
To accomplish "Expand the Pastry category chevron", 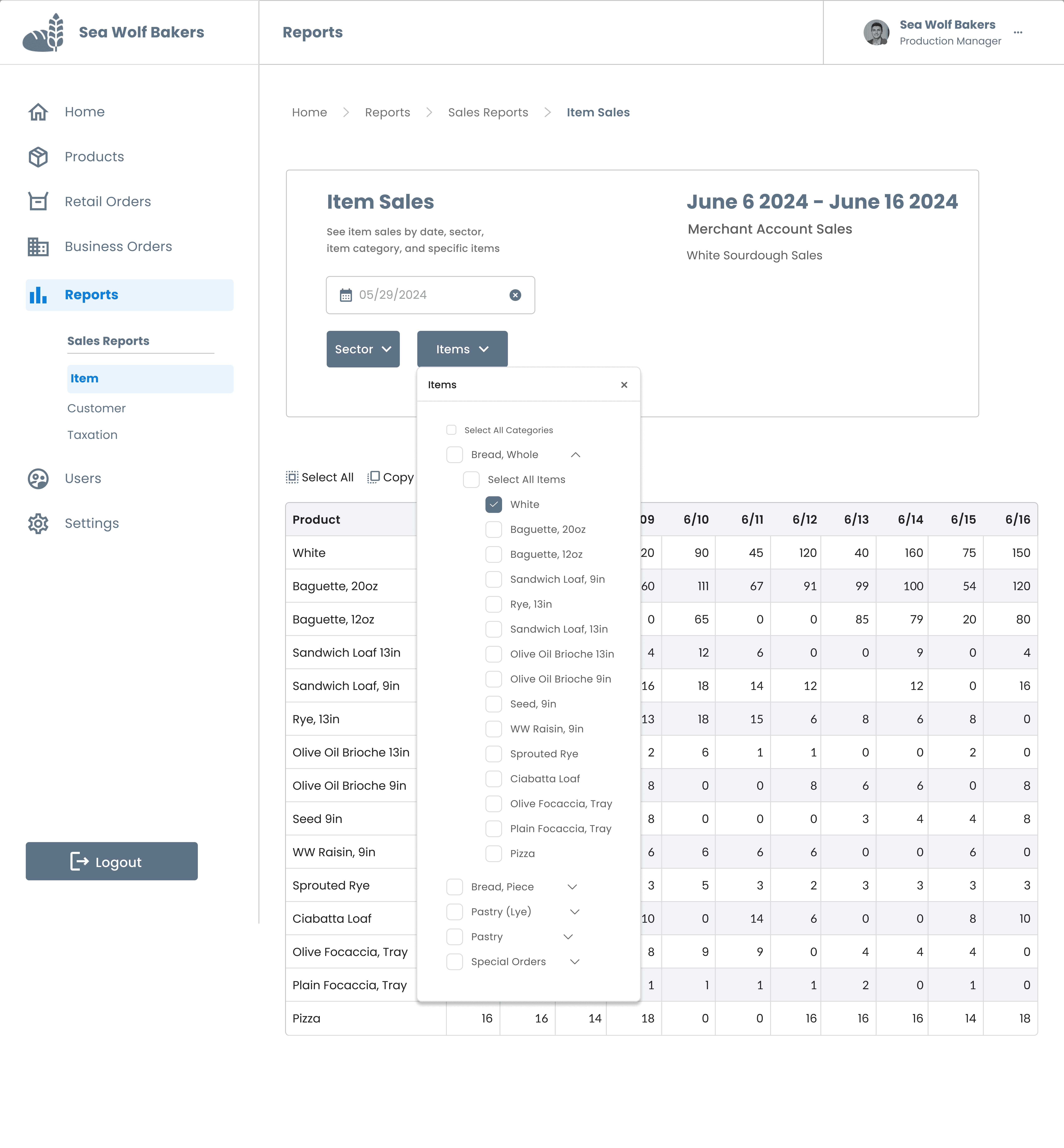I will tap(568, 937).
